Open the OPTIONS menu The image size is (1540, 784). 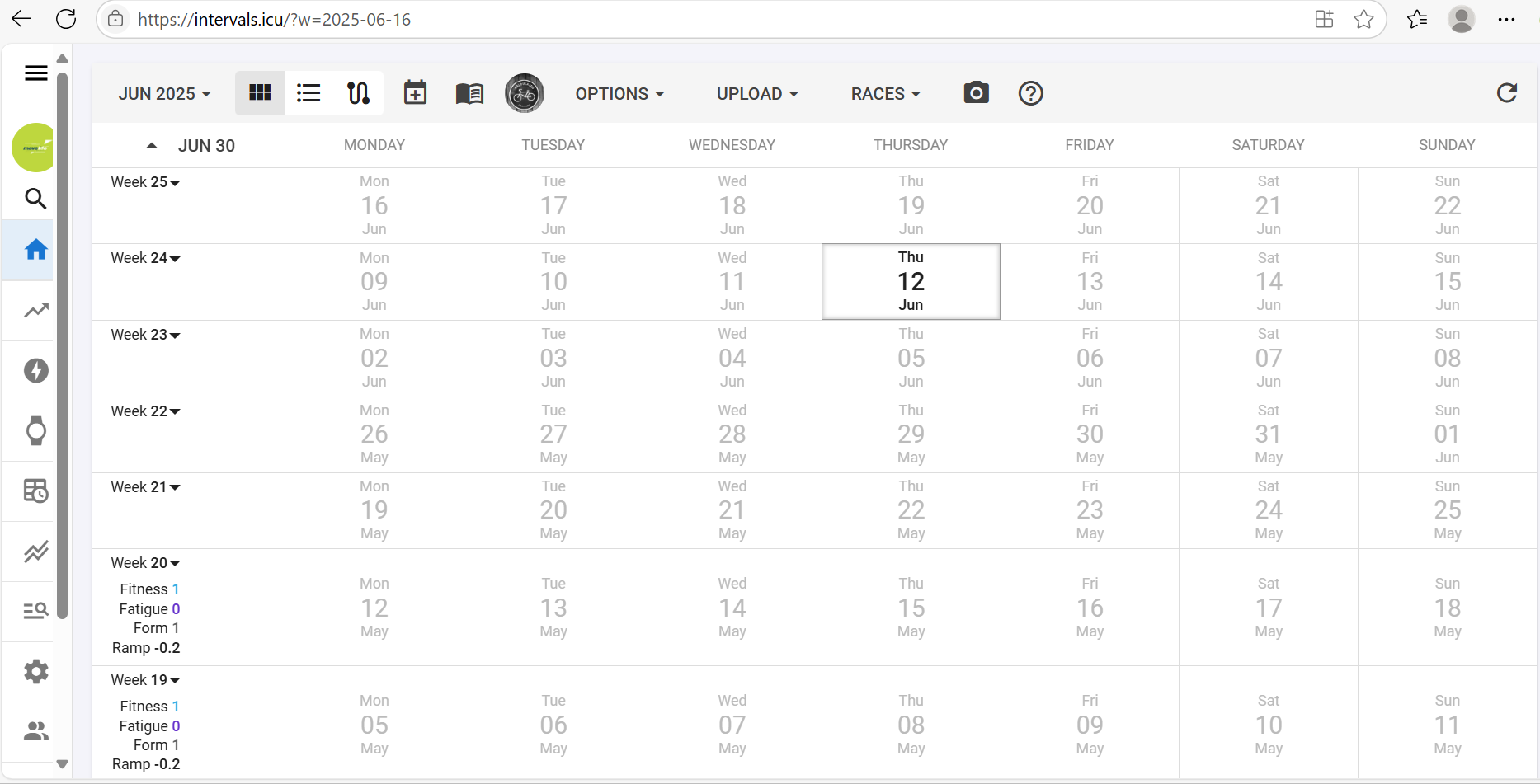point(619,94)
